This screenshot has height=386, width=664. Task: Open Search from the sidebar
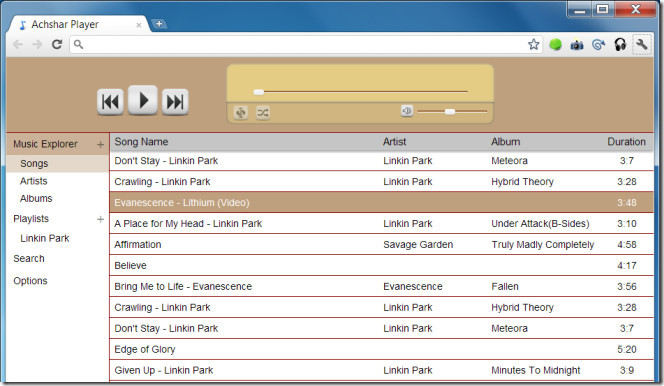pyautogui.click(x=29, y=259)
